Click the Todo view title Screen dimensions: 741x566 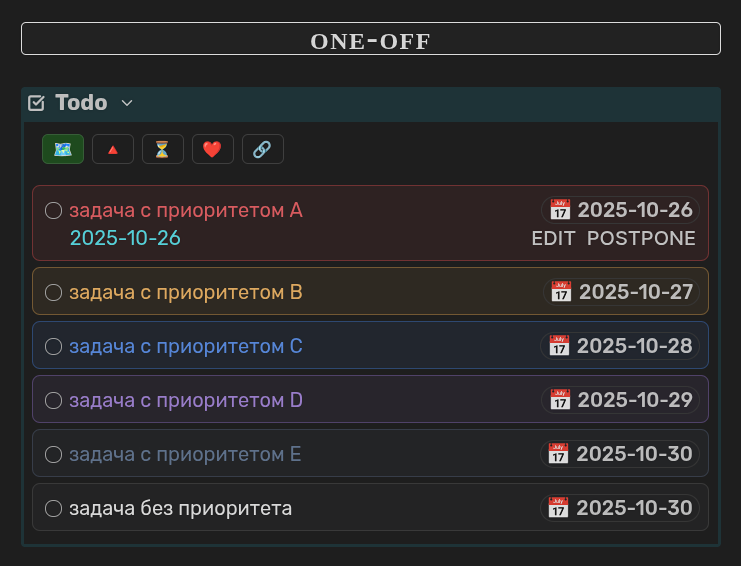tap(81, 103)
